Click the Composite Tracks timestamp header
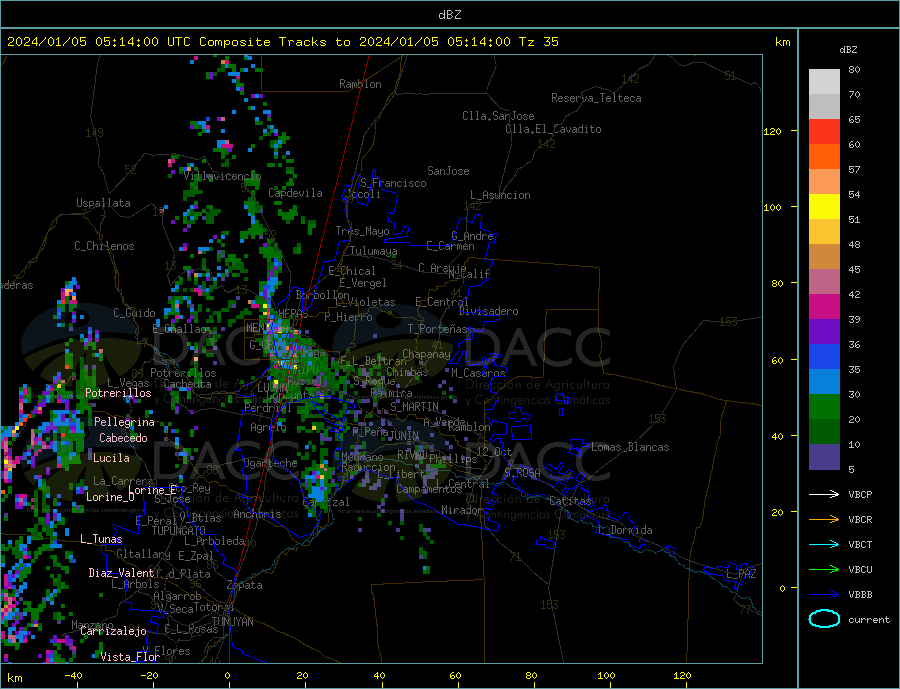The image size is (900, 689). click(x=282, y=42)
